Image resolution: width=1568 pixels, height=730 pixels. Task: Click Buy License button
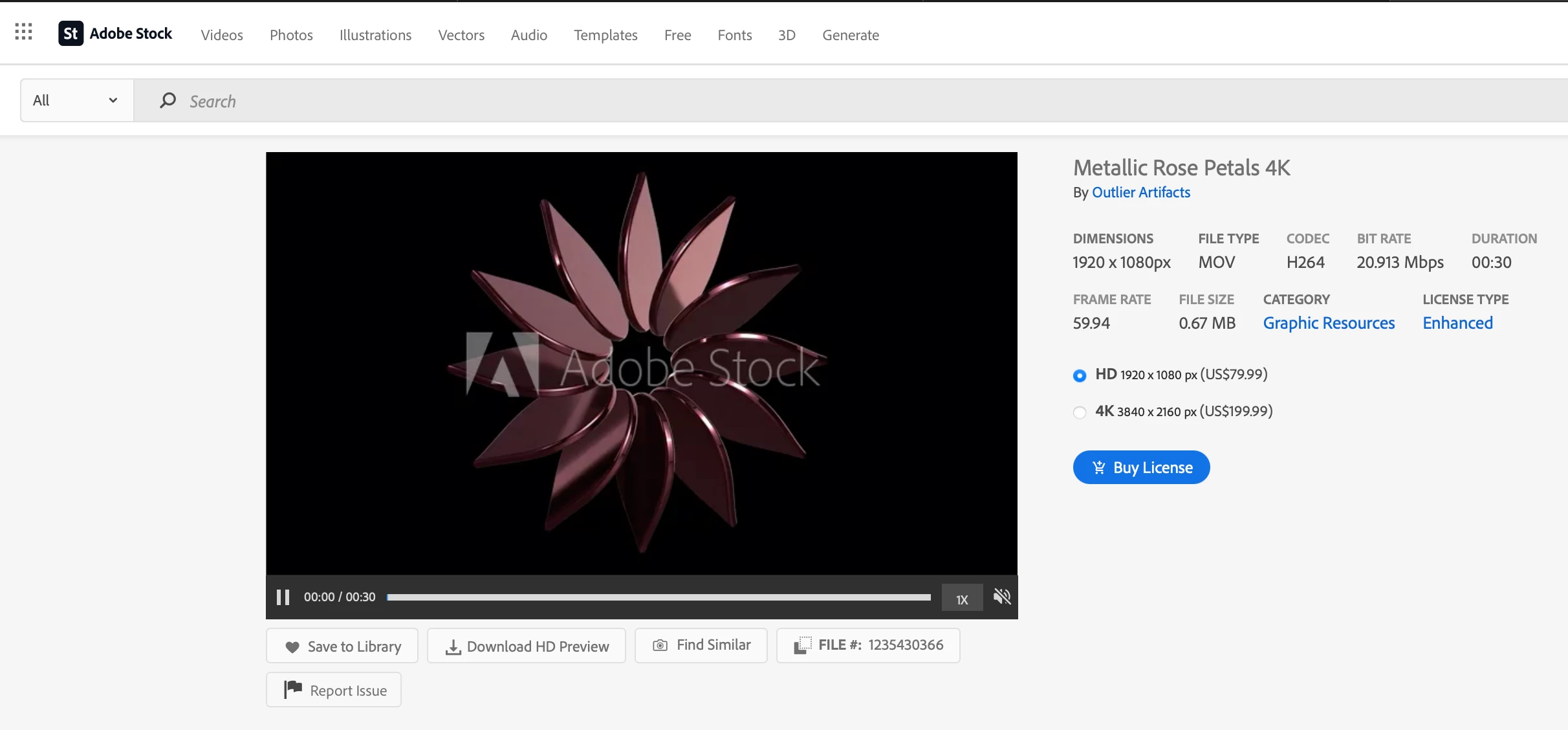1141,467
